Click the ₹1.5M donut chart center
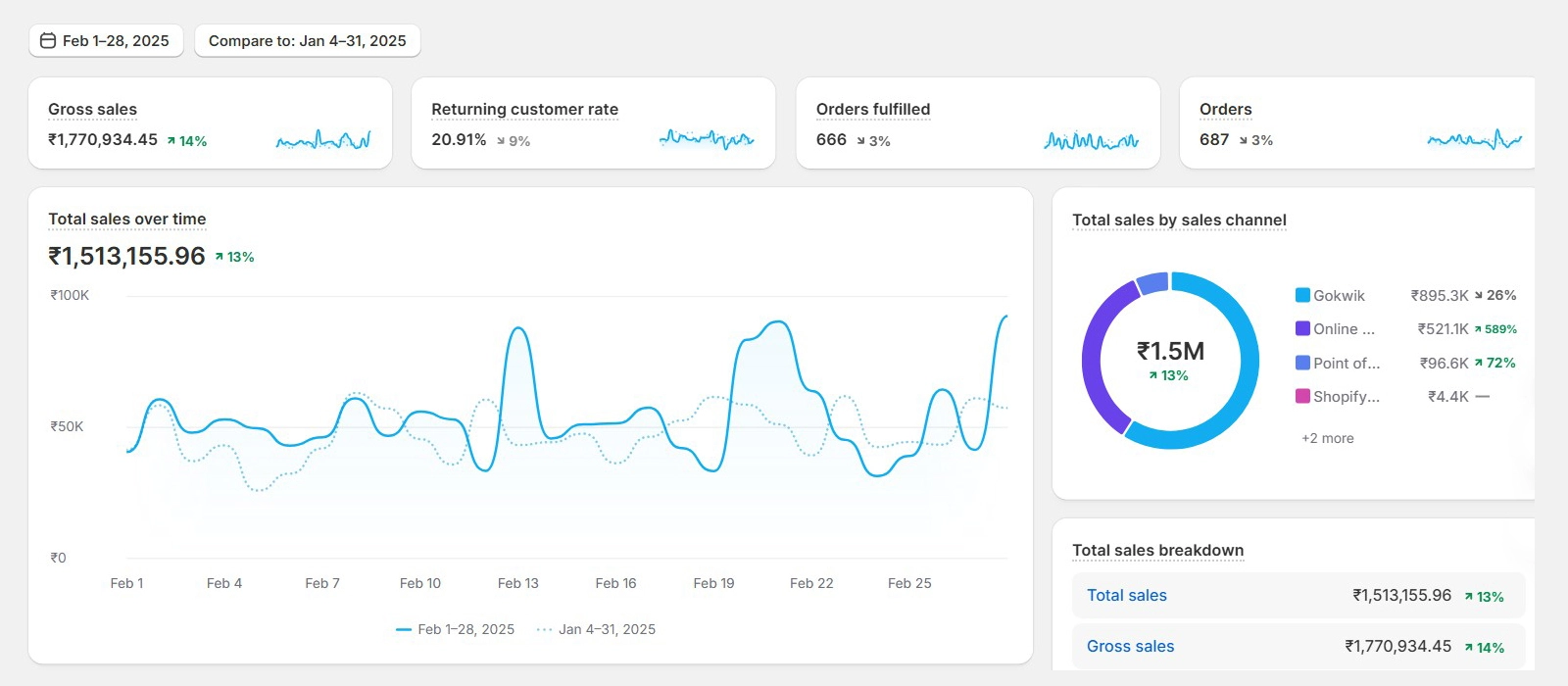The width and height of the screenshot is (1568, 686). coord(1170,360)
